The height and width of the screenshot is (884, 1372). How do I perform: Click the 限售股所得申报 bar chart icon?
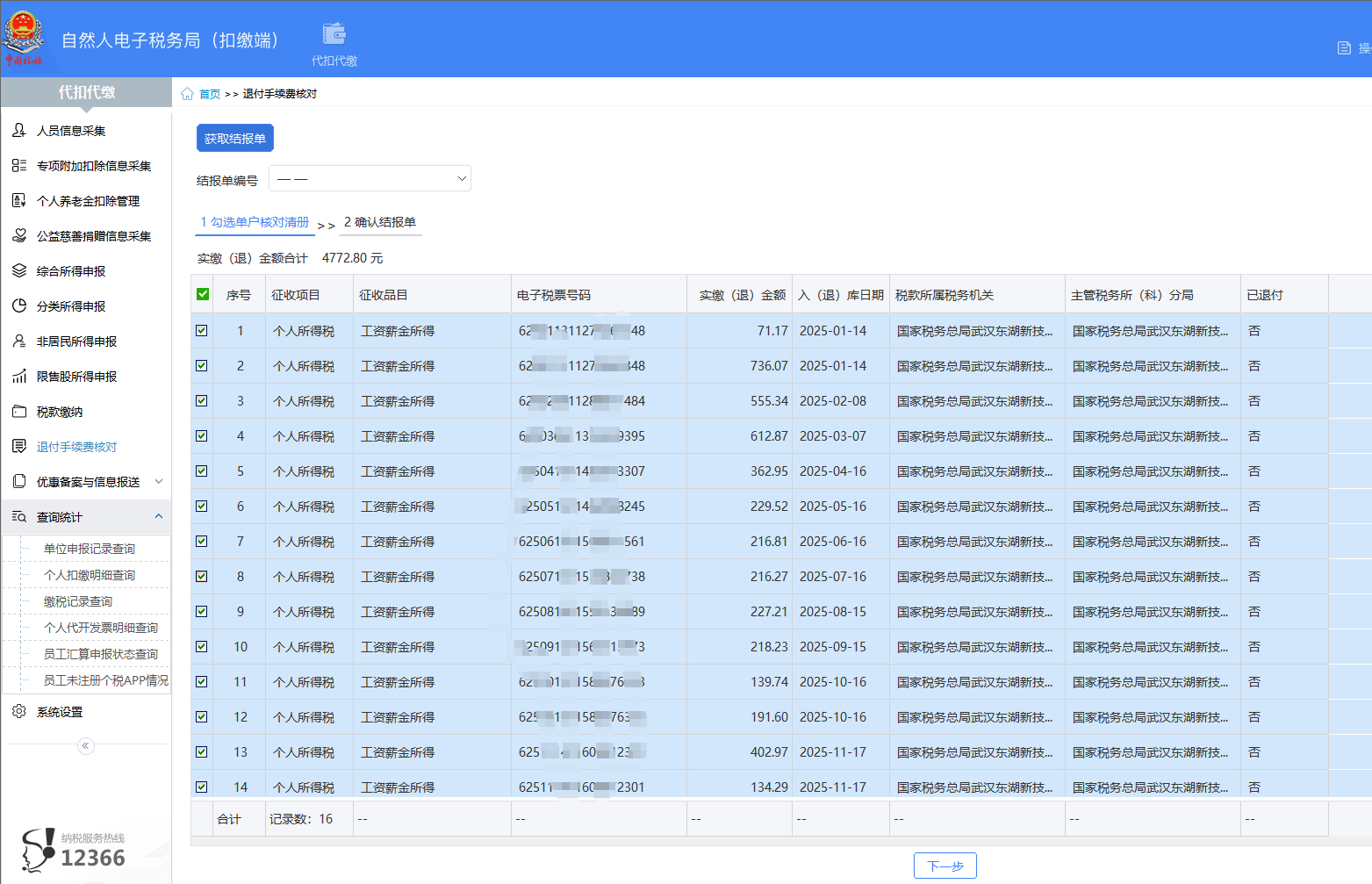(x=19, y=376)
